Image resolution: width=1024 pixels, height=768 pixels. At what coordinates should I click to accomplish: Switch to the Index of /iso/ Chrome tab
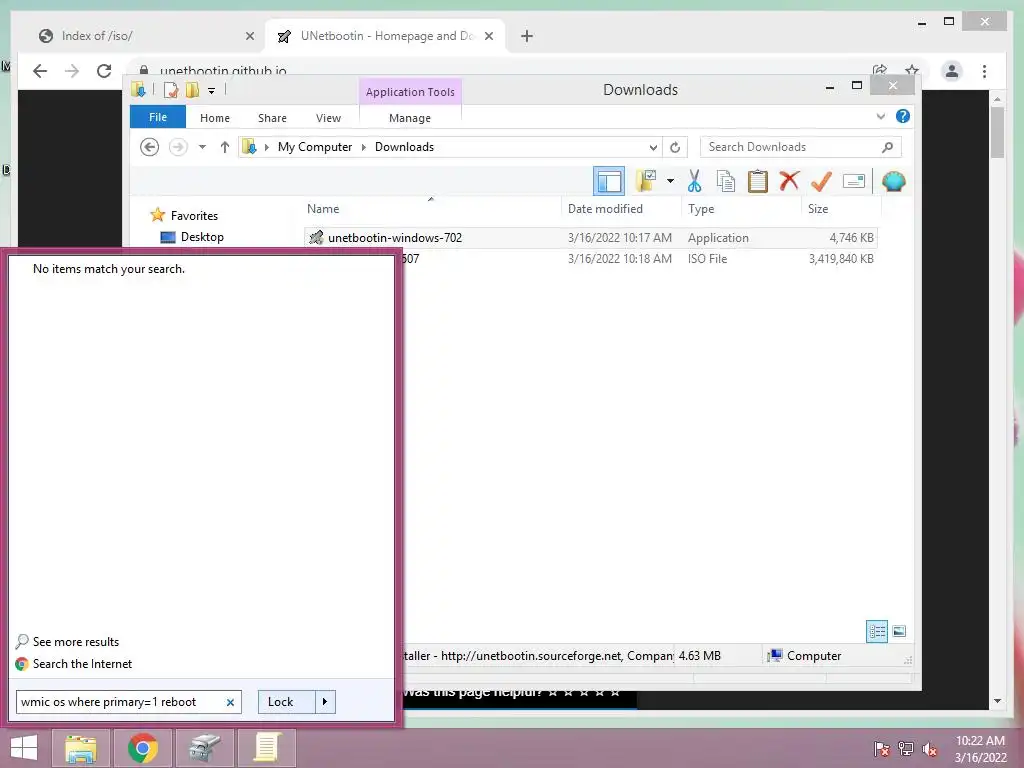147,36
